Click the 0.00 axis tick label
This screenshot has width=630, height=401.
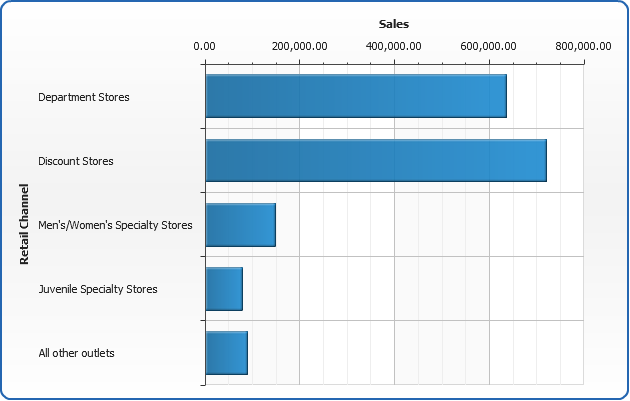coord(205,45)
